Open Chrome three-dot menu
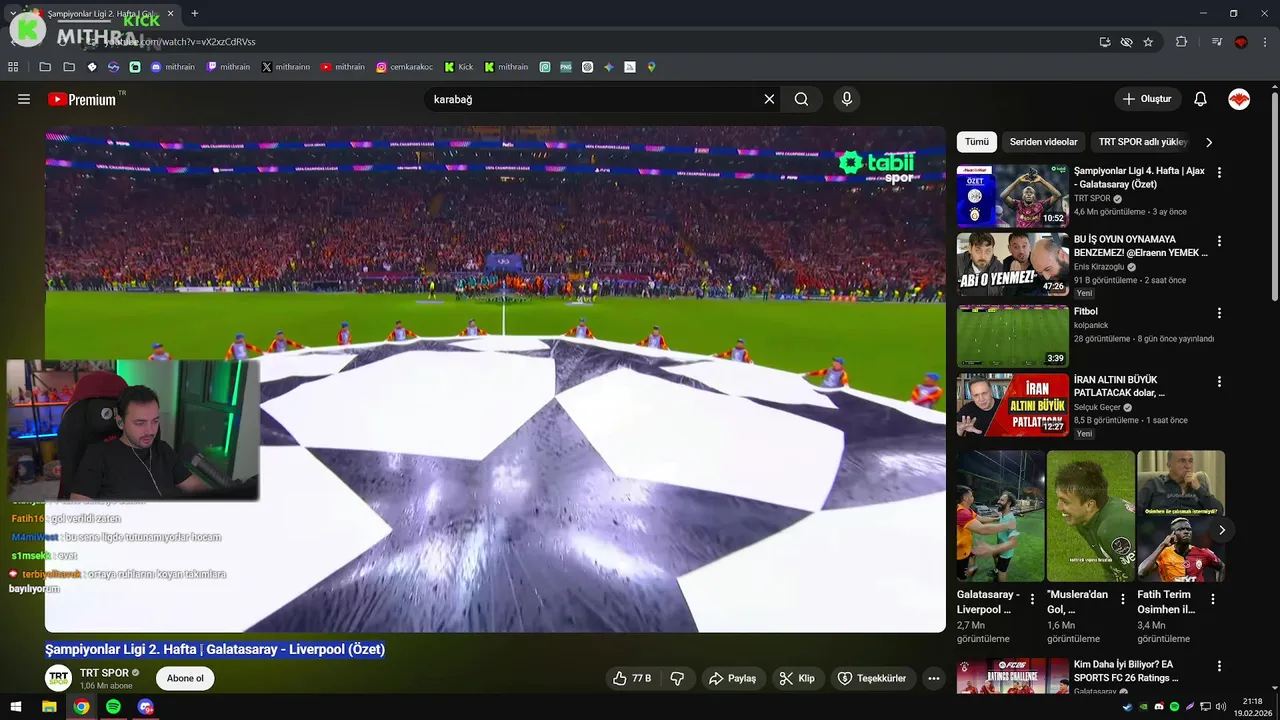 (1265, 42)
